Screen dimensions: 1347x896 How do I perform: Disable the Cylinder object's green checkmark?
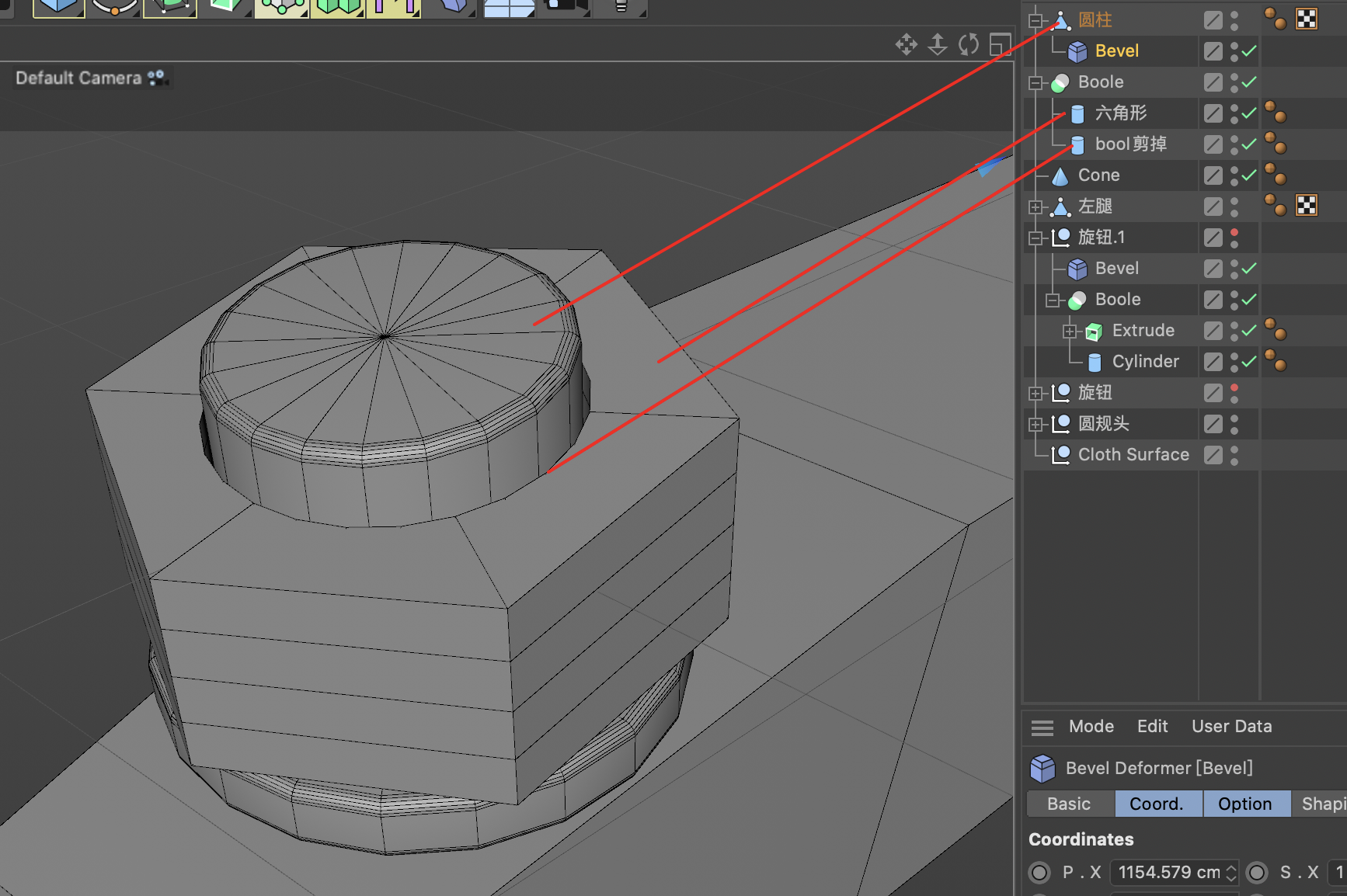pyautogui.click(x=1249, y=362)
